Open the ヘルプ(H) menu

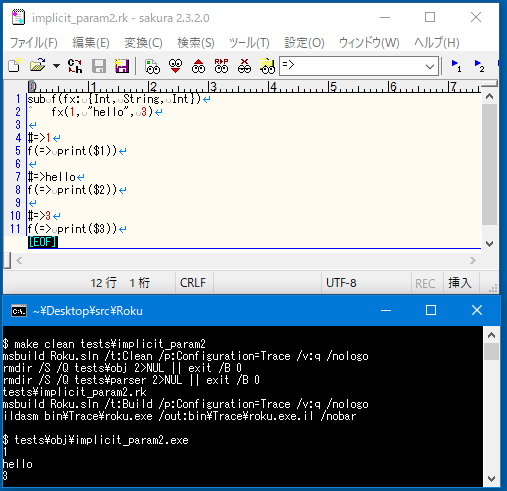[437, 43]
